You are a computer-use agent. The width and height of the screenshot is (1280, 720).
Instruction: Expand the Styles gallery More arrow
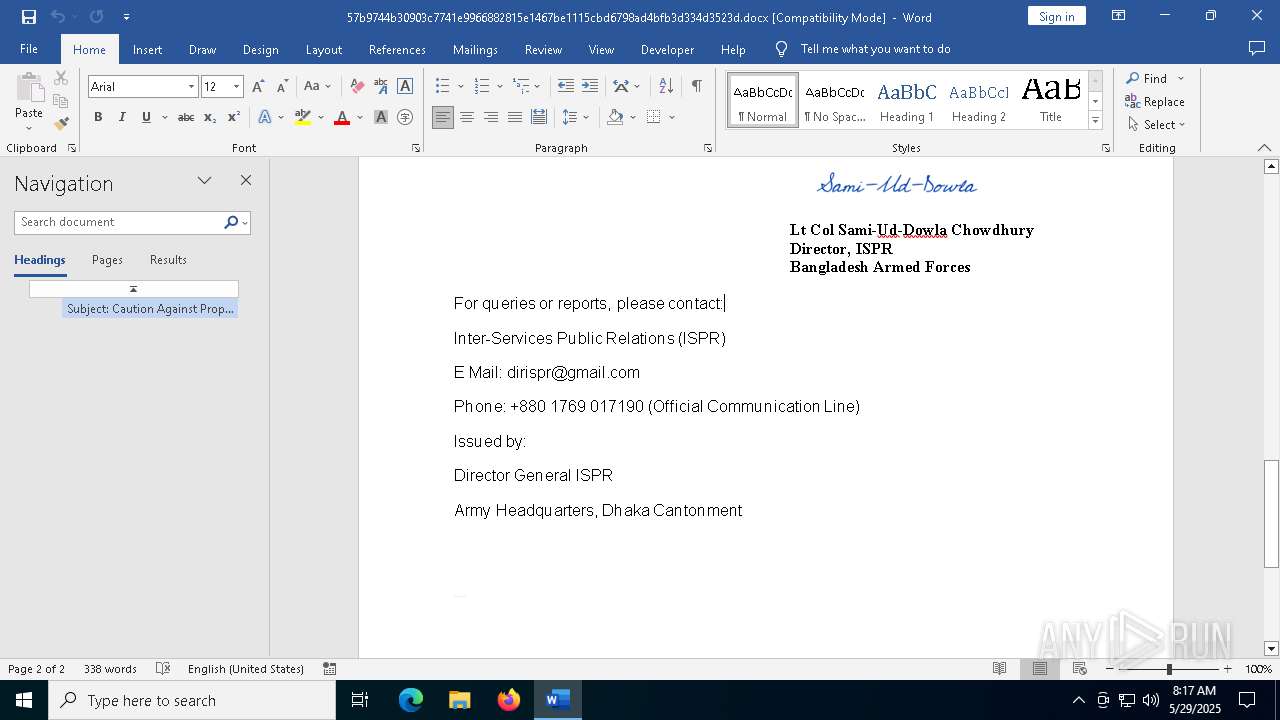click(x=1096, y=121)
